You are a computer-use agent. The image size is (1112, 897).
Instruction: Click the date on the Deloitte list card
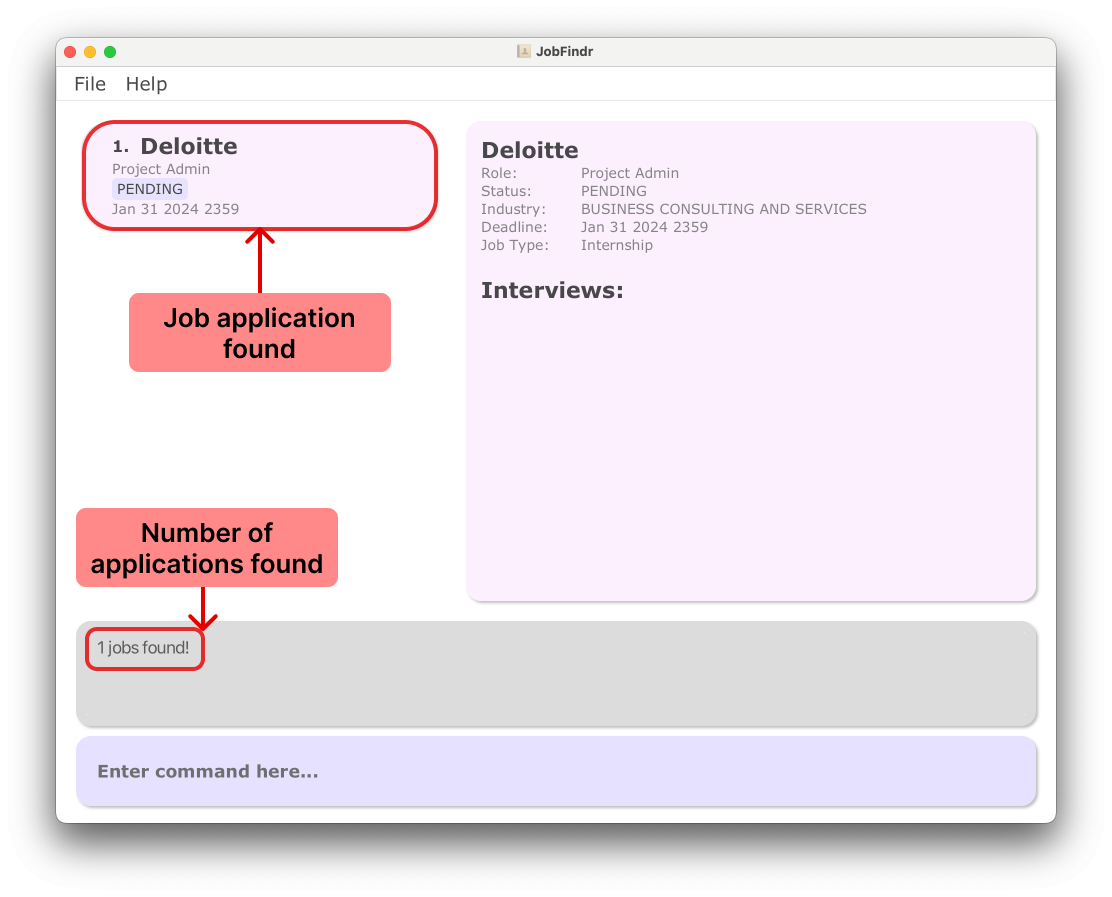[x=175, y=209]
